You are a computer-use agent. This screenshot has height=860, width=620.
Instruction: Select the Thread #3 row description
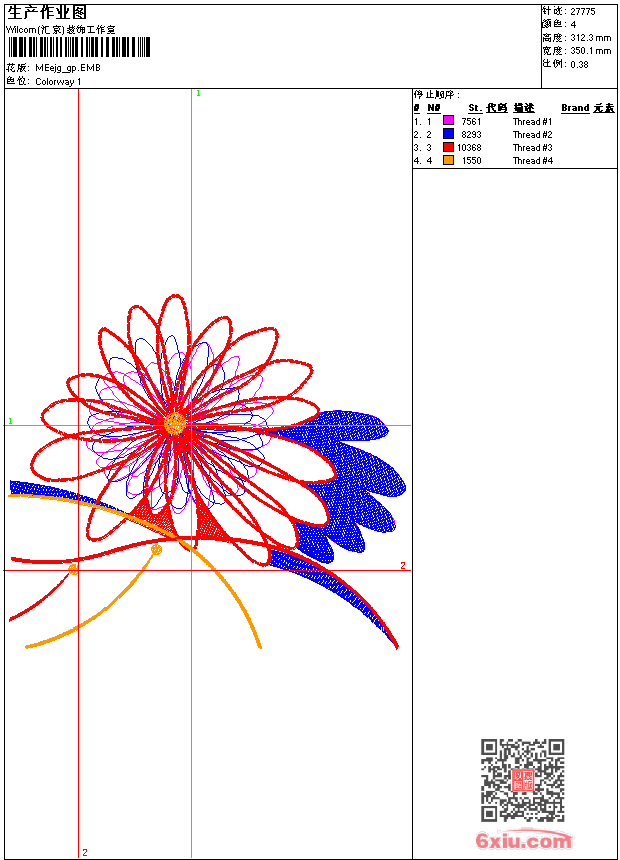click(x=532, y=147)
